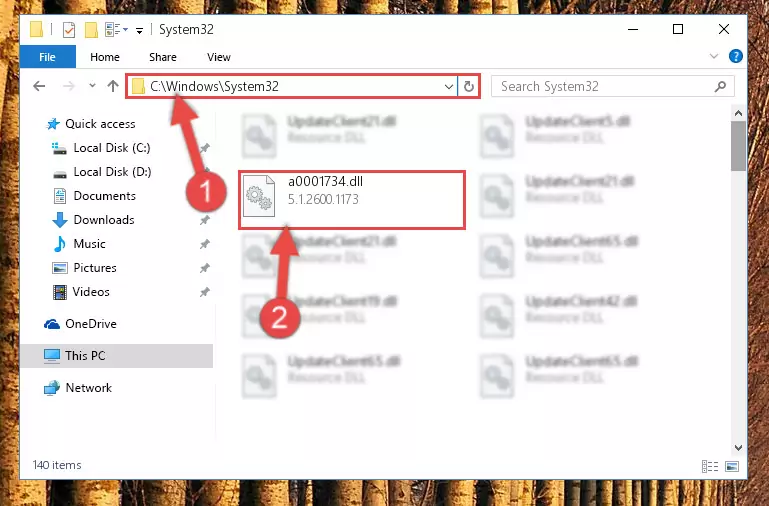Click the pin icon beside Local Disk (C:)
The height and width of the screenshot is (506, 769).
205,148
